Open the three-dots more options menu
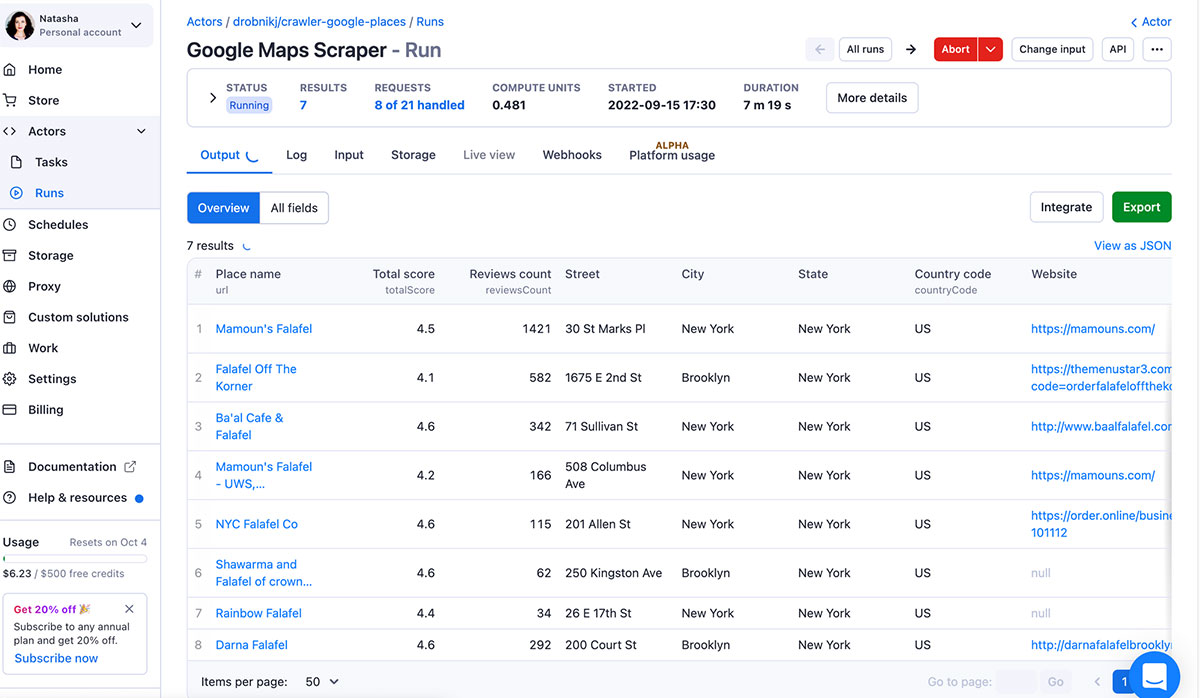1200x698 pixels. point(1157,49)
